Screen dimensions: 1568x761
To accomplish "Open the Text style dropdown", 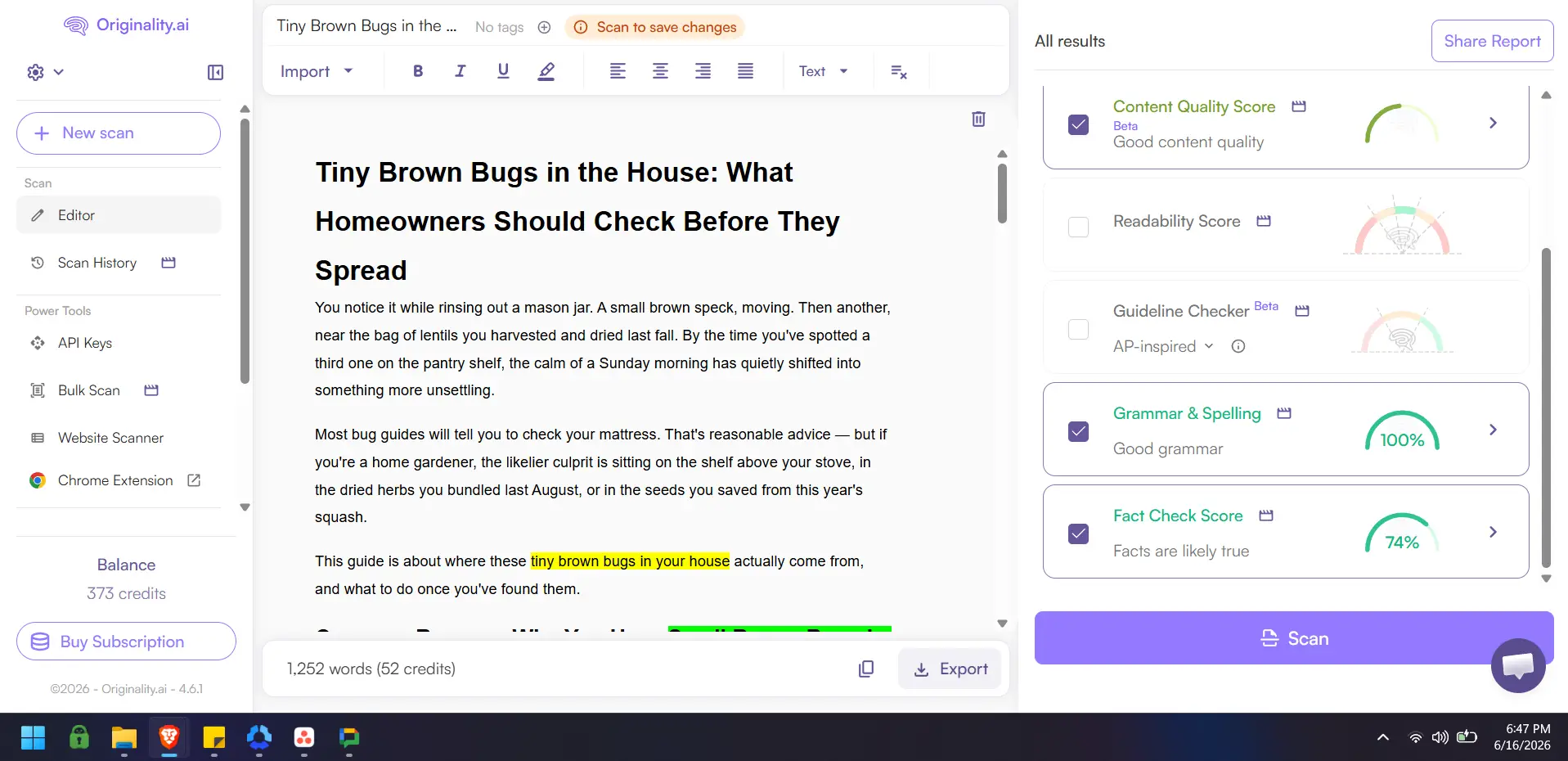I will click(x=823, y=71).
